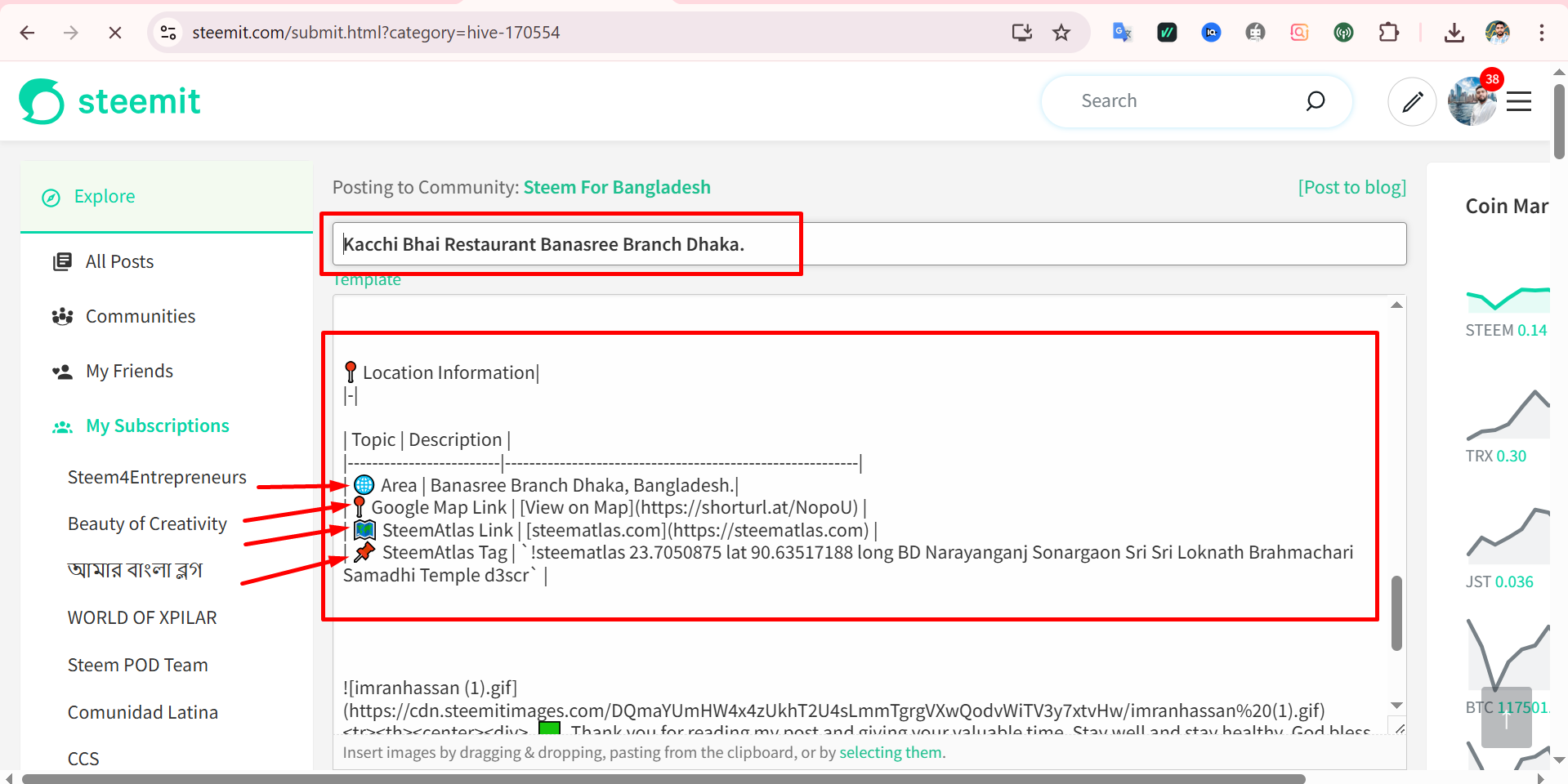Click the JST price chart
The width and height of the screenshot is (1568, 784).
pos(1508,535)
